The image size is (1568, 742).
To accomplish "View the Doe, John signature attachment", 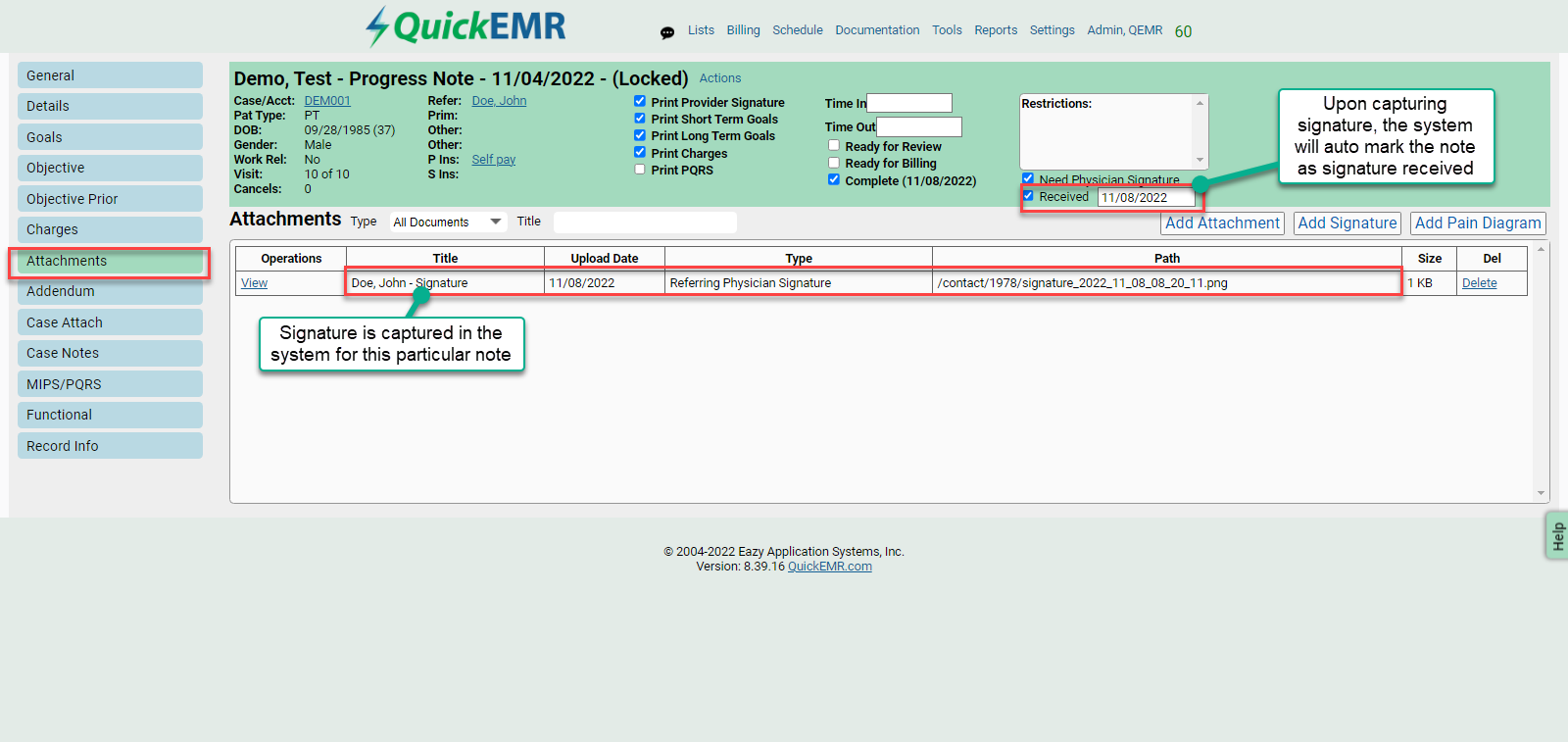I will pyautogui.click(x=254, y=283).
